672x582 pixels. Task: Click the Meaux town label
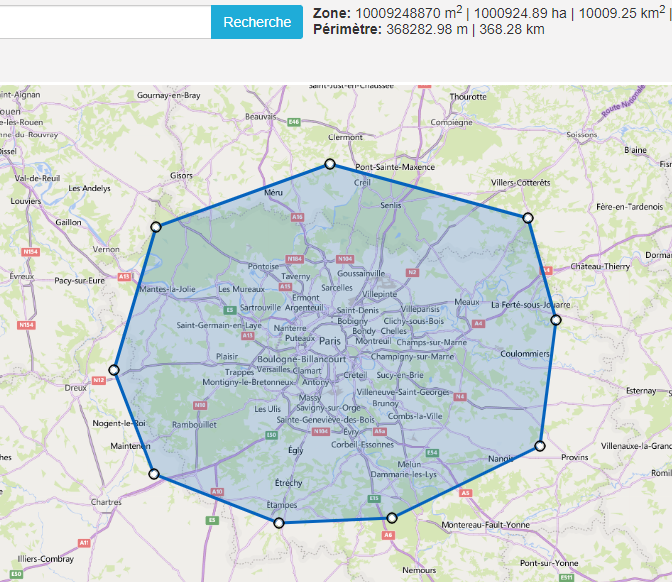pyautogui.click(x=467, y=302)
